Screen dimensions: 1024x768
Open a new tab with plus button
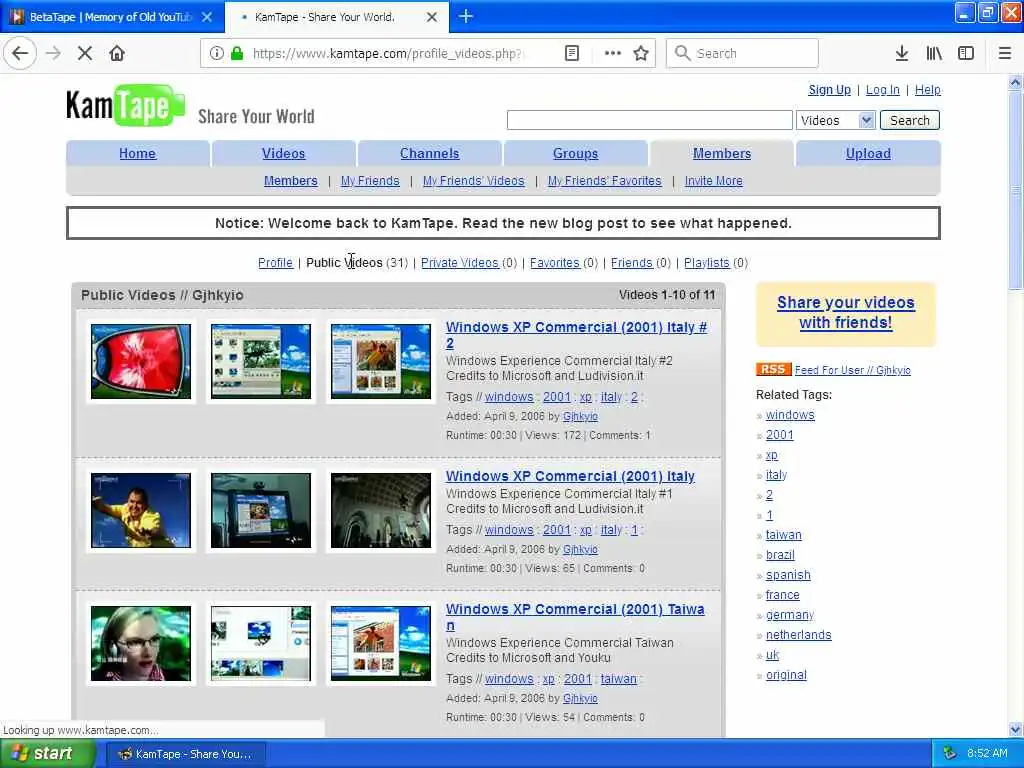[x=466, y=16]
